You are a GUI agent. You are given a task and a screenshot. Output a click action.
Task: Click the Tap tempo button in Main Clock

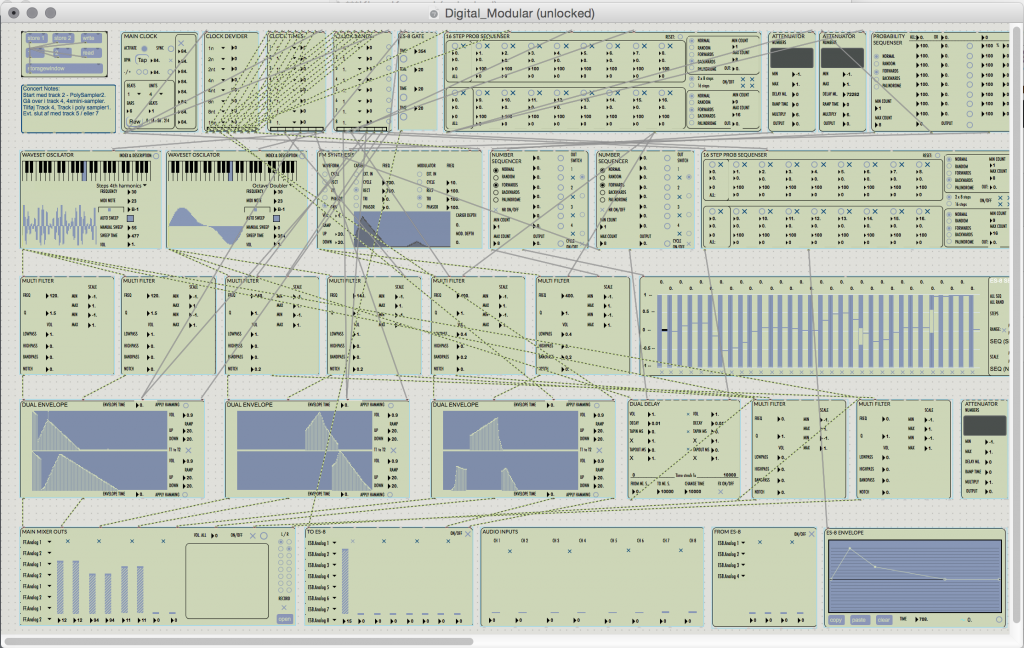142,60
